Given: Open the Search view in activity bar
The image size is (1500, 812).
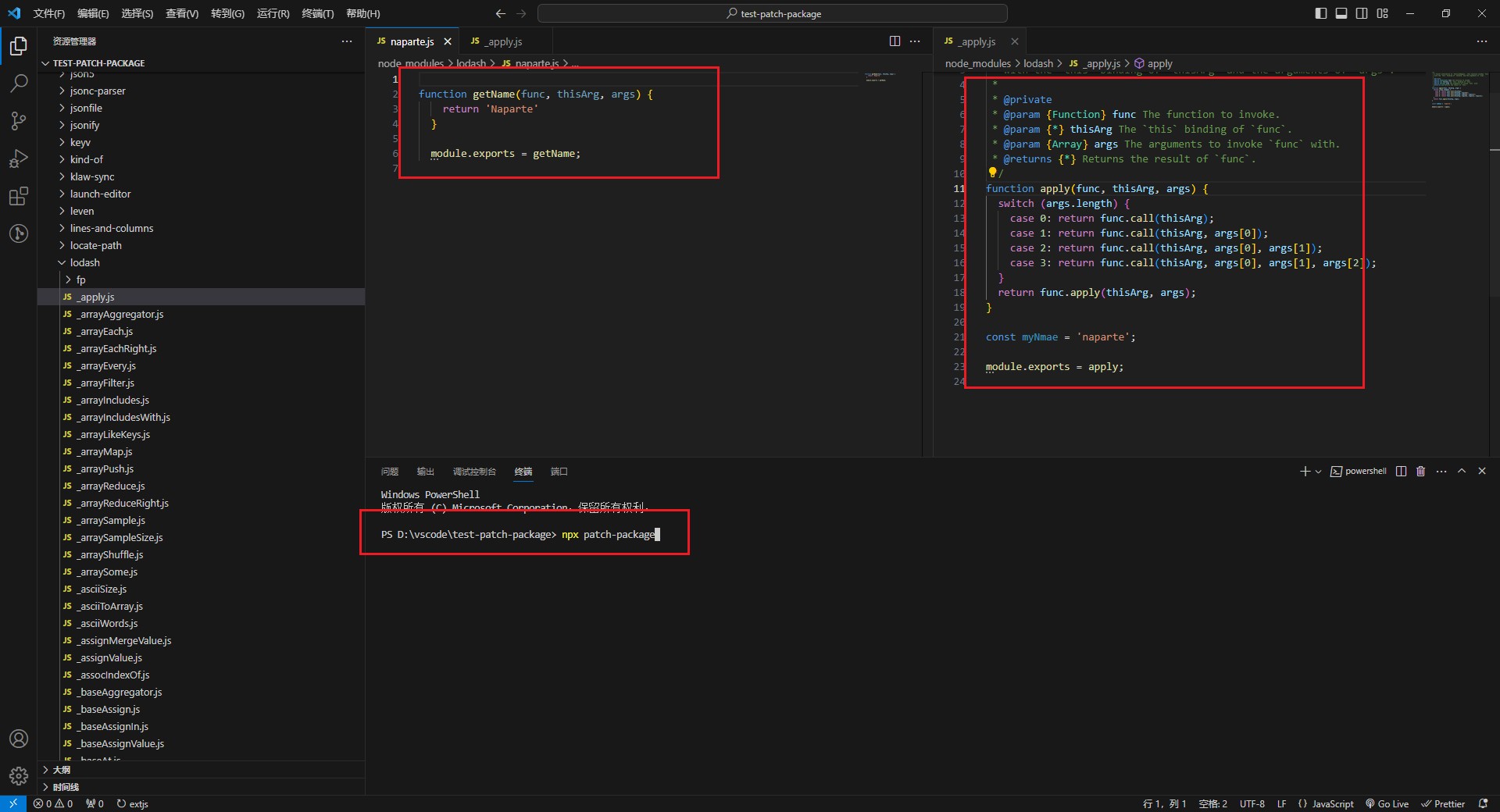Looking at the screenshot, I should [19, 84].
